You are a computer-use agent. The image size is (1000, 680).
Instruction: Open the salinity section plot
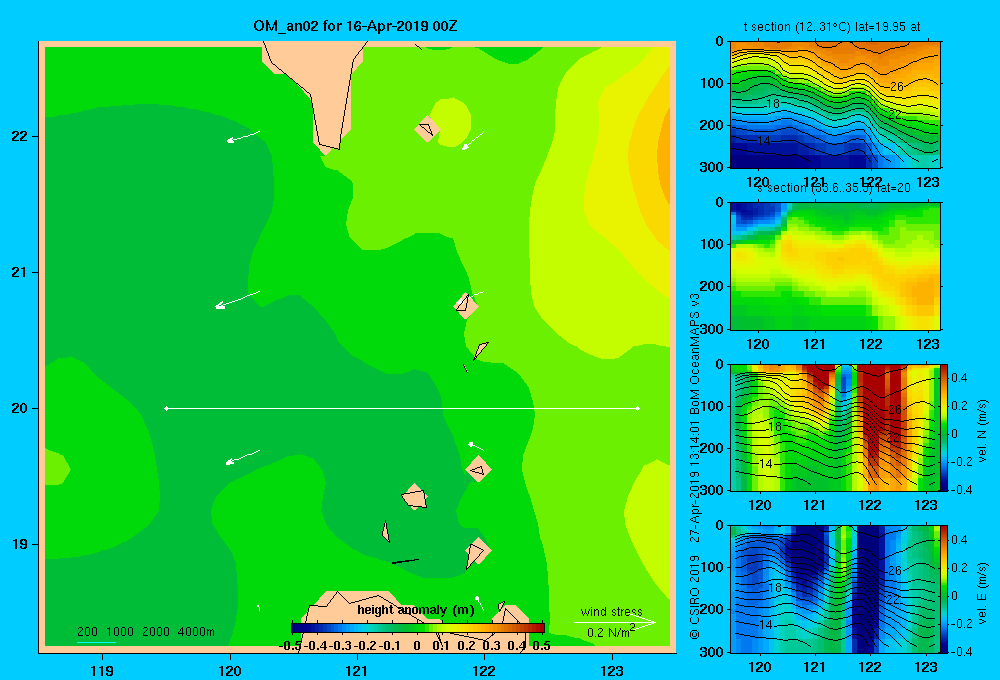coord(835,266)
